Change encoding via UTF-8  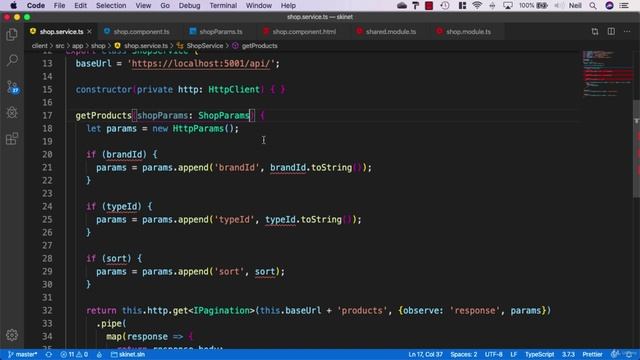click(x=493, y=354)
